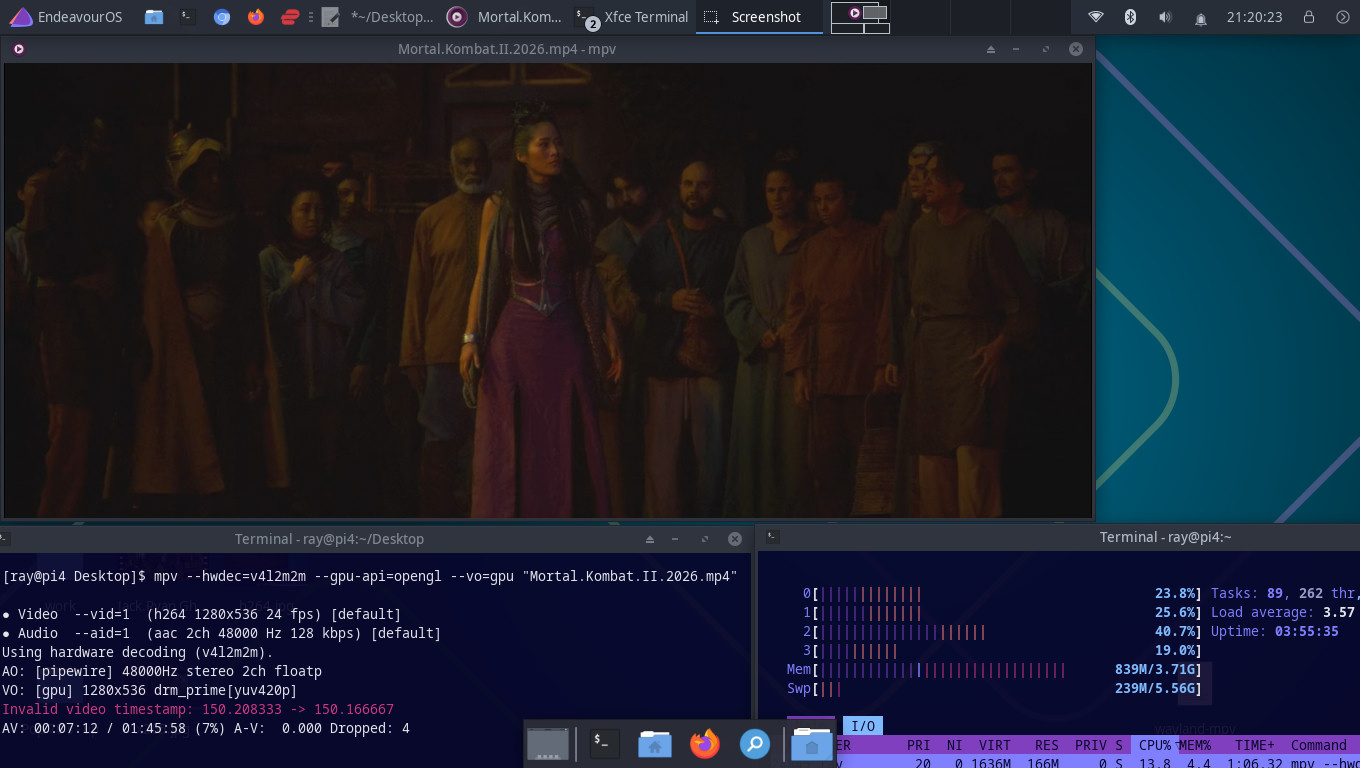Click the Audio --aid=1 aac track line
Image resolution: width=1360 pixels, height=768 pixels.
click(x=222, y=633)
